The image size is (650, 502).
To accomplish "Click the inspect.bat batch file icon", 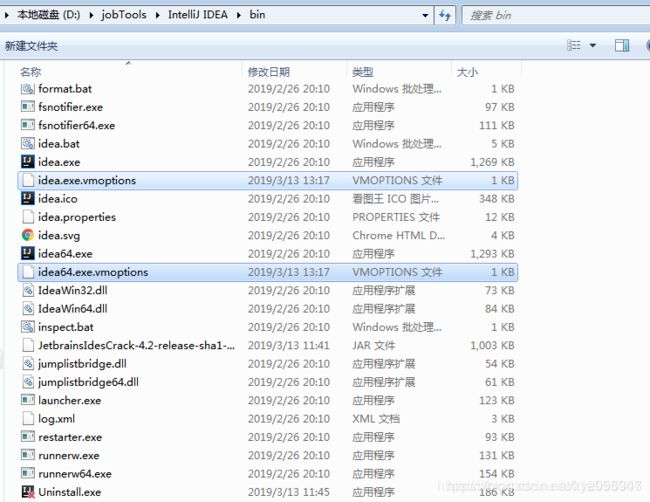I will tap(28, 327).
